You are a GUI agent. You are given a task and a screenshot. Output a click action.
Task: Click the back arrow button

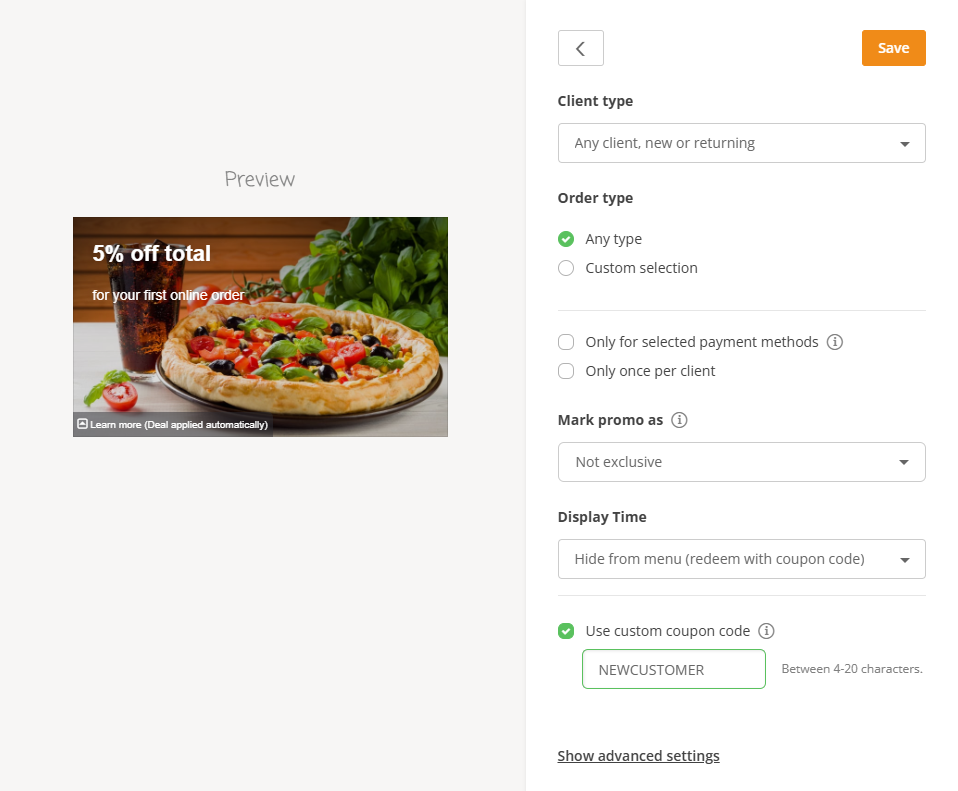coord(580,48)
